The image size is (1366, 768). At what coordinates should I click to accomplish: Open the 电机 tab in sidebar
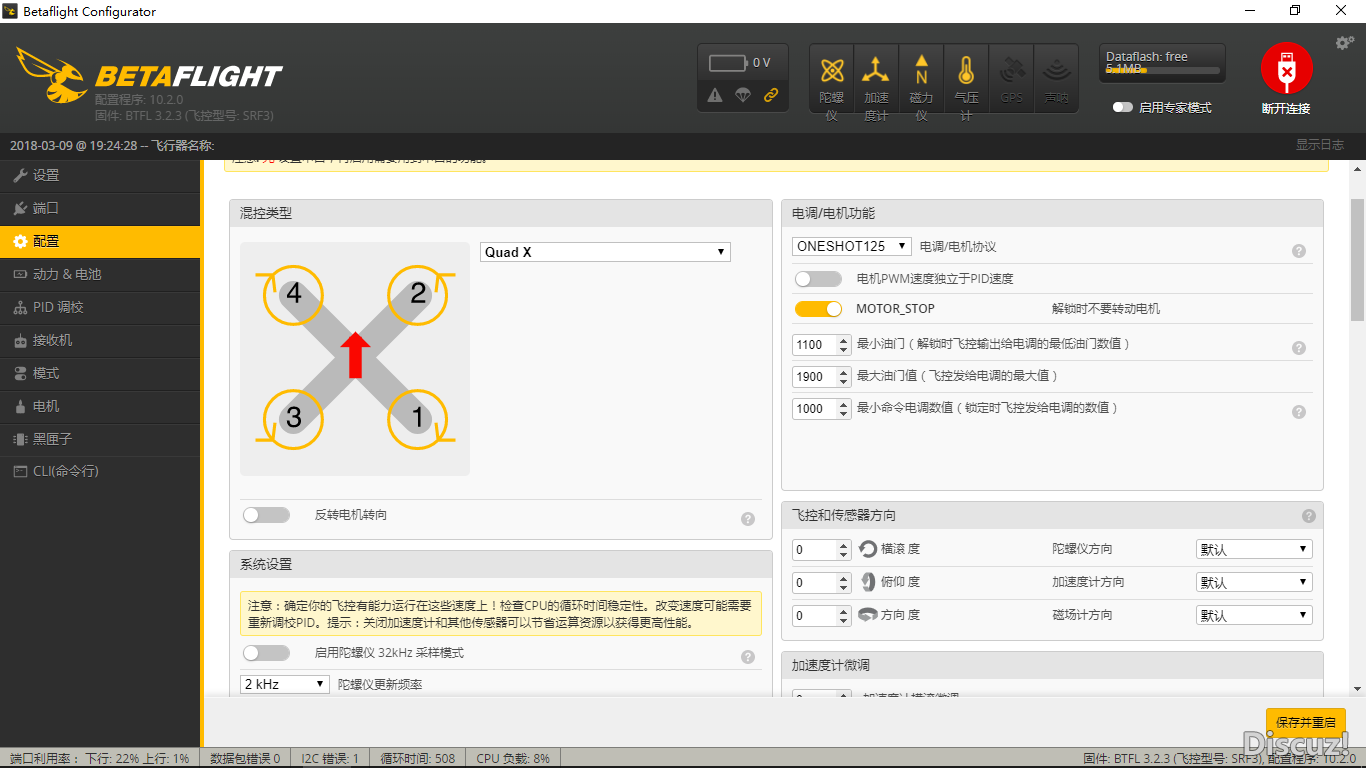click(x=100, y=406)
